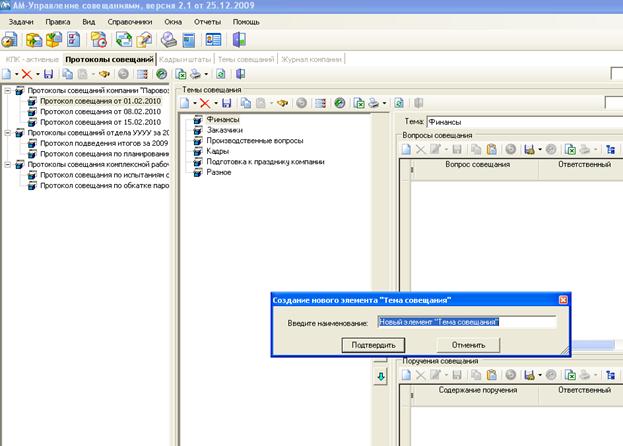This screenshot has width=623, height=446.
Task: Collapse the Протоколы совещания комплексной рабочей node
Action: [9, 164]
